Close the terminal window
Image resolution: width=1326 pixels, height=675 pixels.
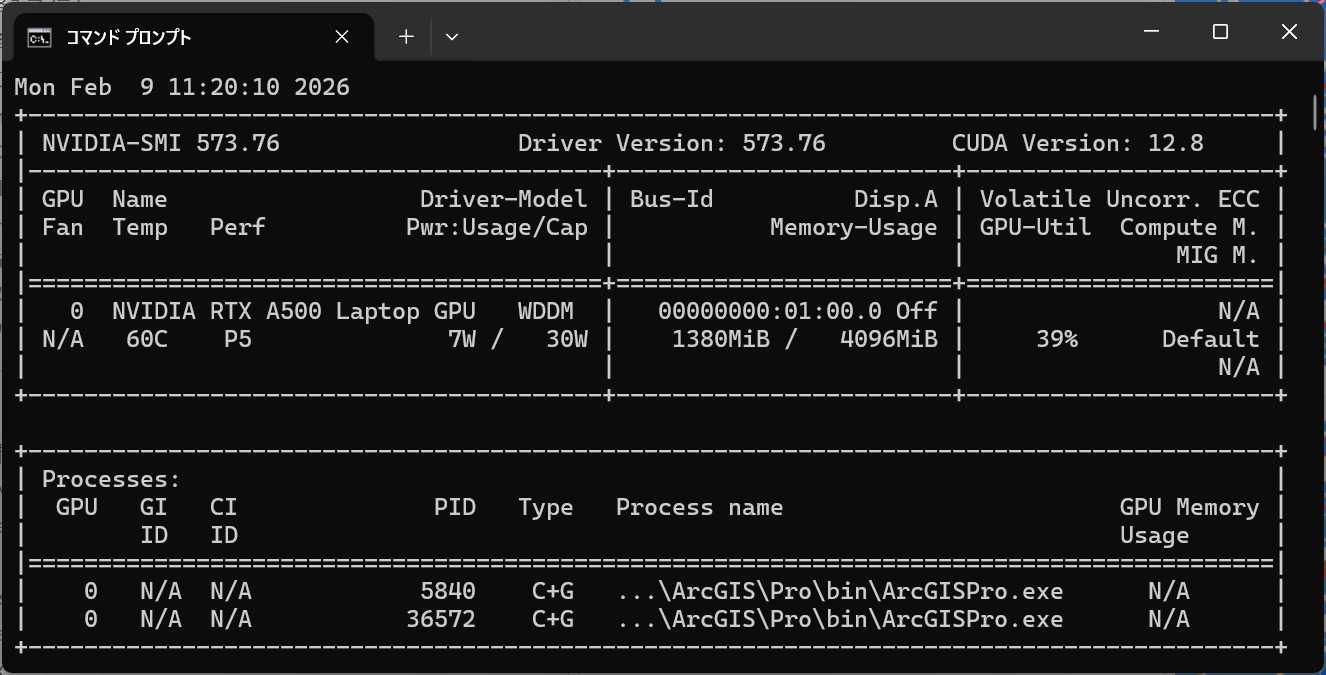point(1289,32)
